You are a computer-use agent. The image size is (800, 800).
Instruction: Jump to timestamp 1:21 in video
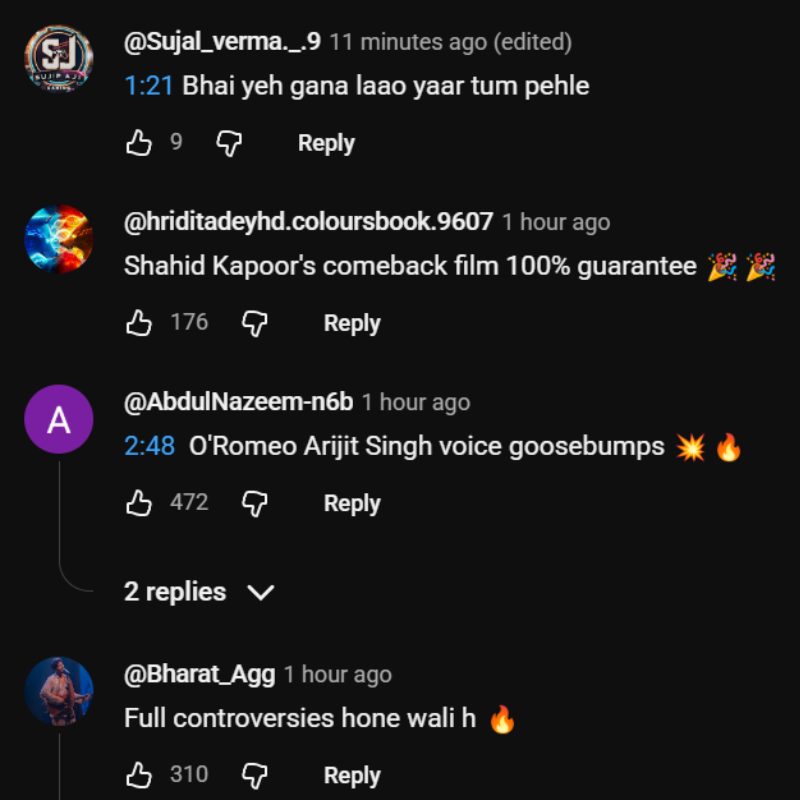(149, 86)
